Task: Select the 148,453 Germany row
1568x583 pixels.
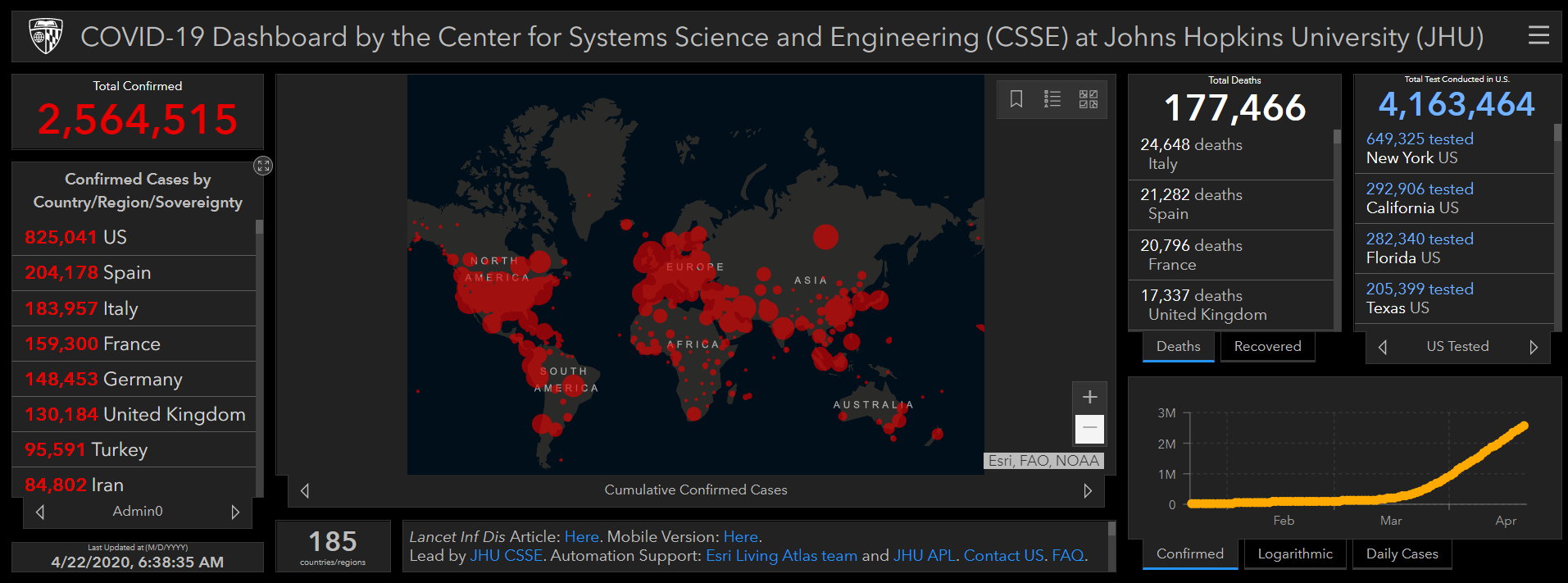Action: pos(134,379)
